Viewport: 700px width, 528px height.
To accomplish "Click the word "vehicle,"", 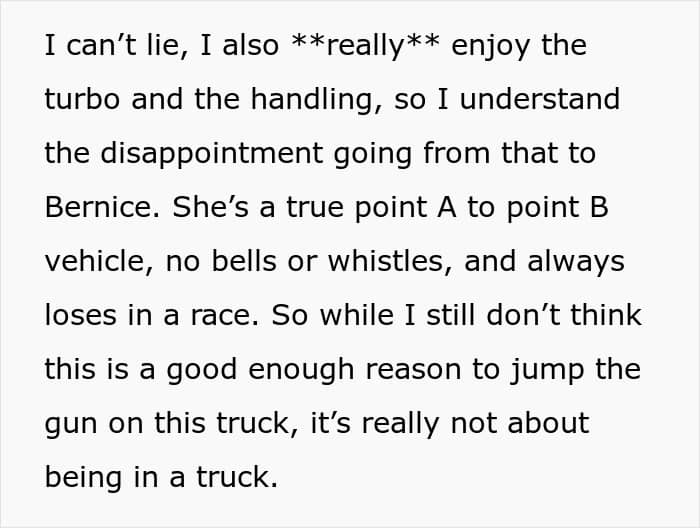I will 99,262.
